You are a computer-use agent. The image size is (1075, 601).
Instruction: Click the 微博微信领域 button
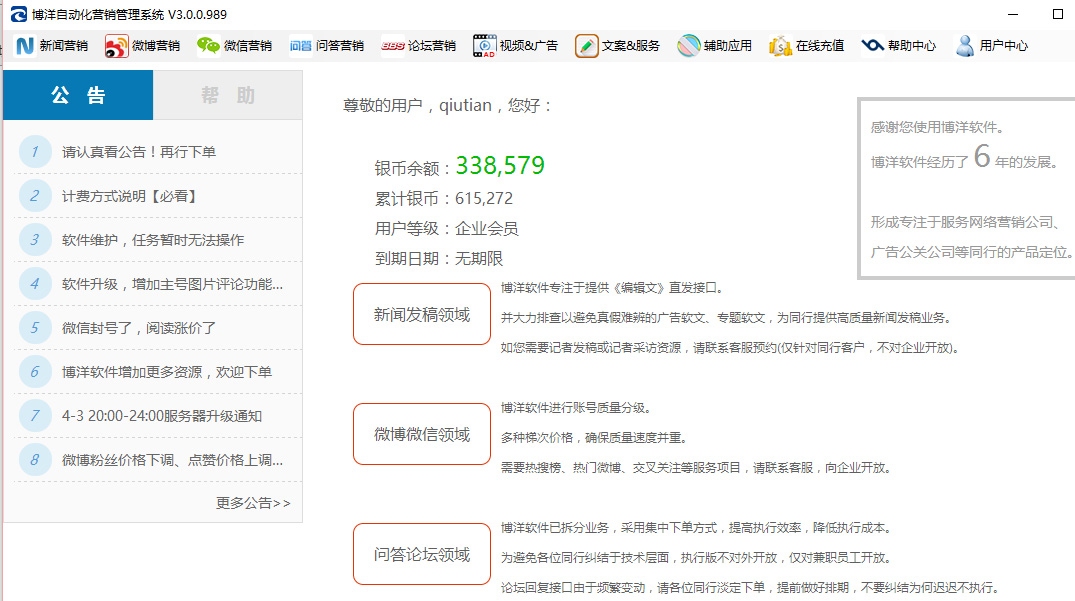click(x=422, y=434)
